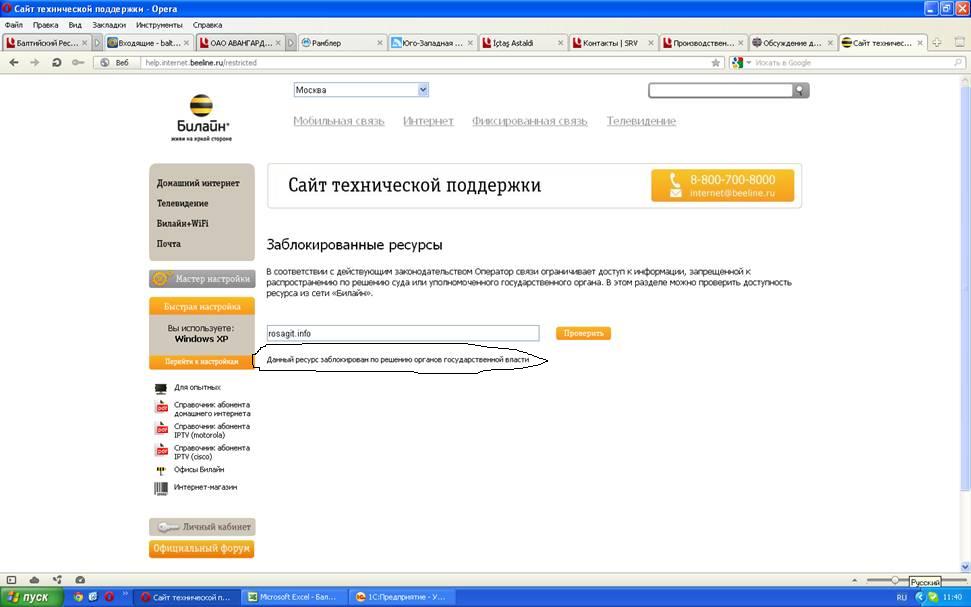Open Билайн+WiFi in the sidebar
The height and width of the screenshot is (607, 971).
[183, 224]
